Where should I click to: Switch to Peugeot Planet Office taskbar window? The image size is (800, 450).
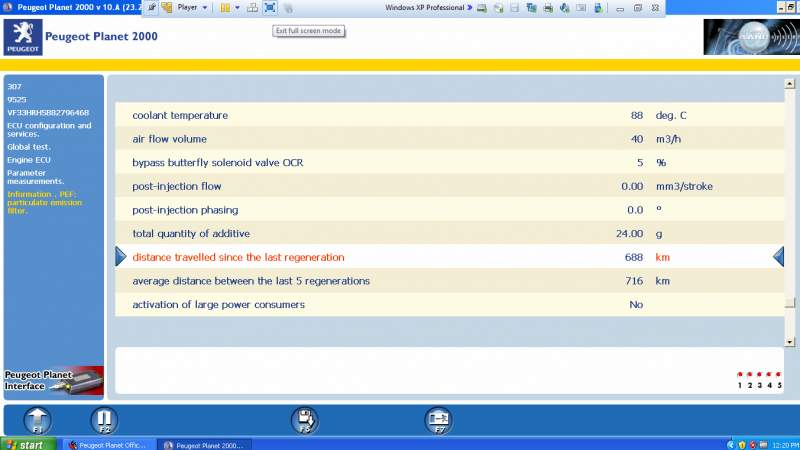pyautogui.click(x=109, y=445)
